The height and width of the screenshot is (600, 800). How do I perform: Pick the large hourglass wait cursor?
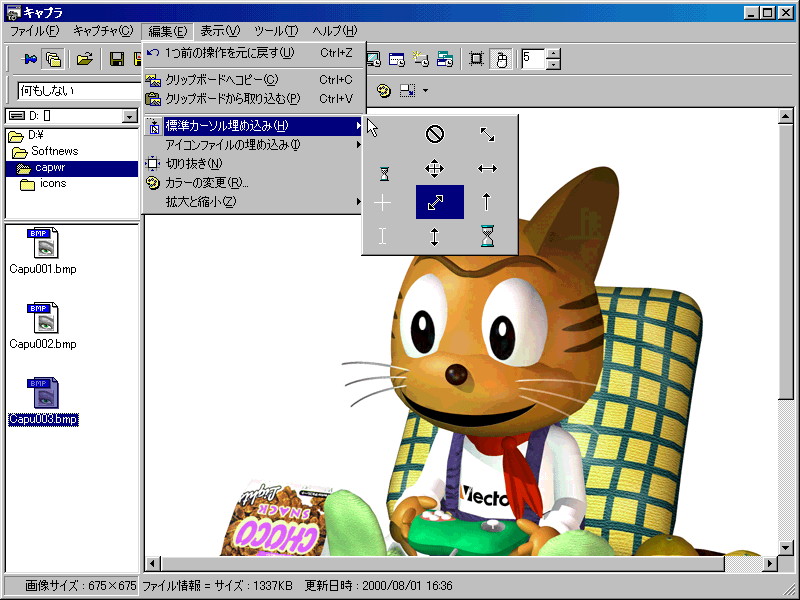(x=487, y=237)
